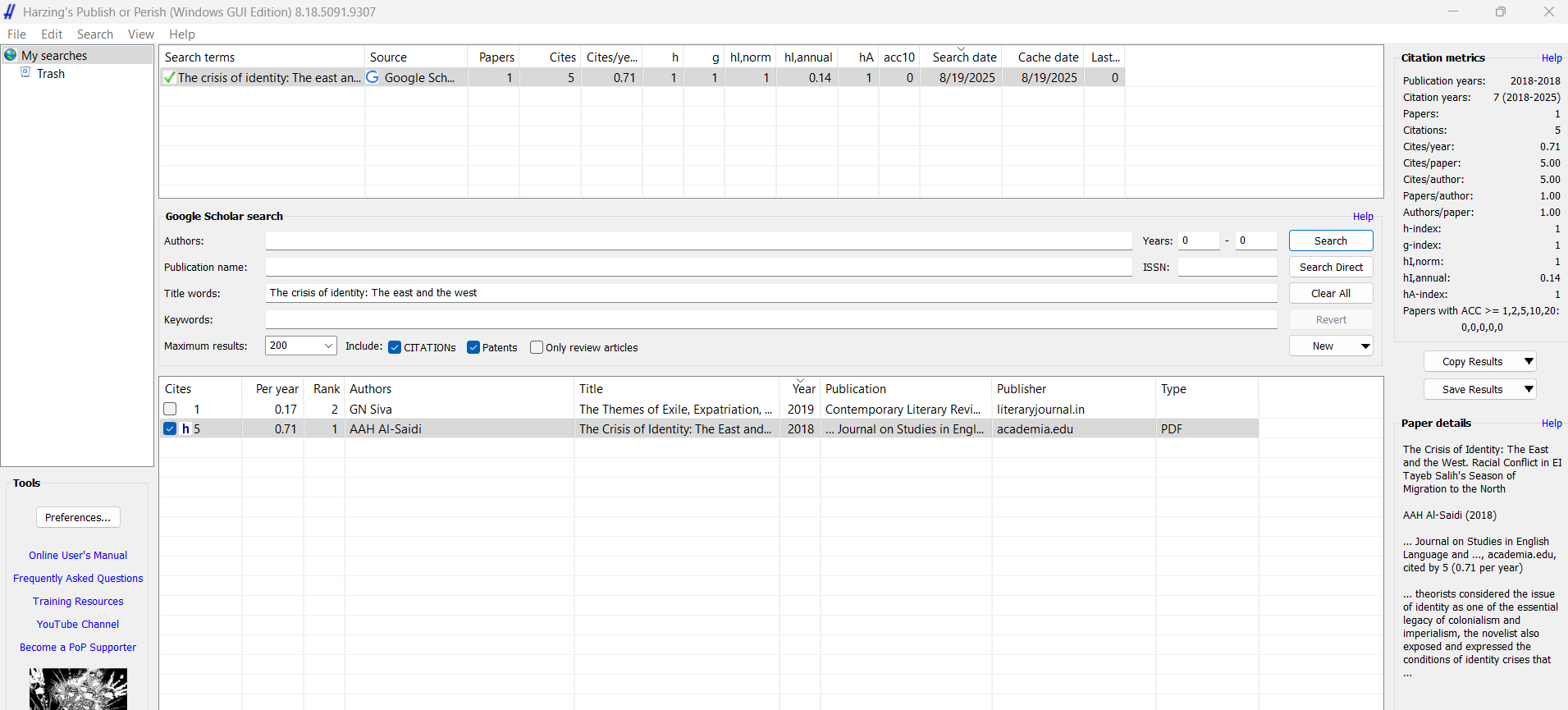This screenshot has height=710, width=1568.
Task: Open the Save Results dropdown arrow
Action: (1529, 389)
